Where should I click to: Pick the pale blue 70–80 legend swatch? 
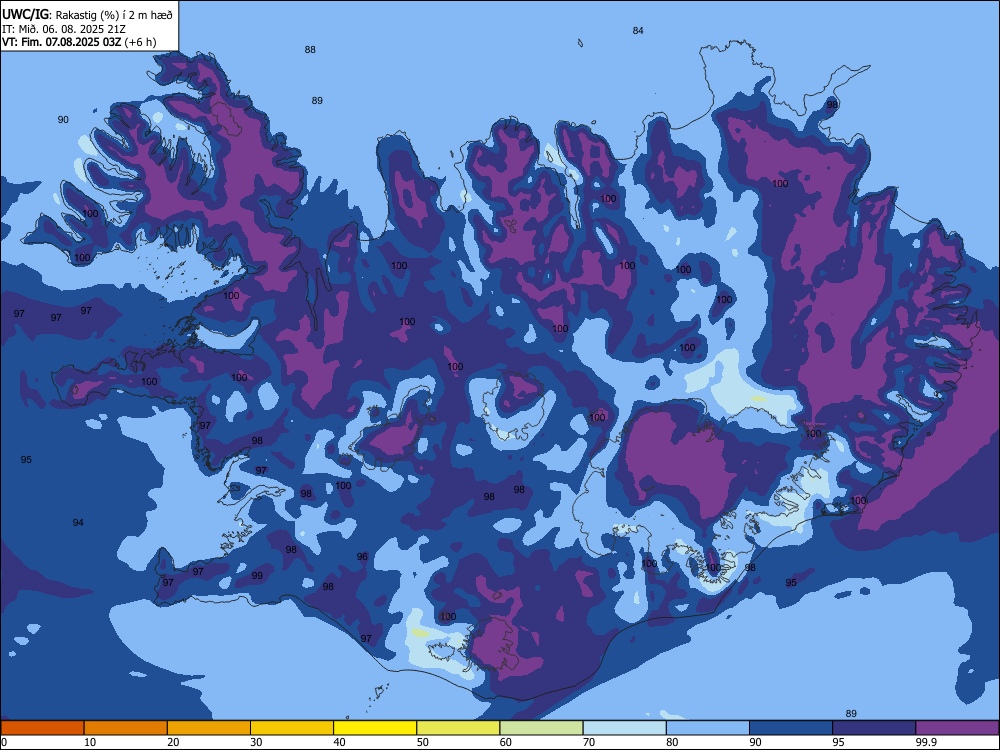click(x=625, y=728)
